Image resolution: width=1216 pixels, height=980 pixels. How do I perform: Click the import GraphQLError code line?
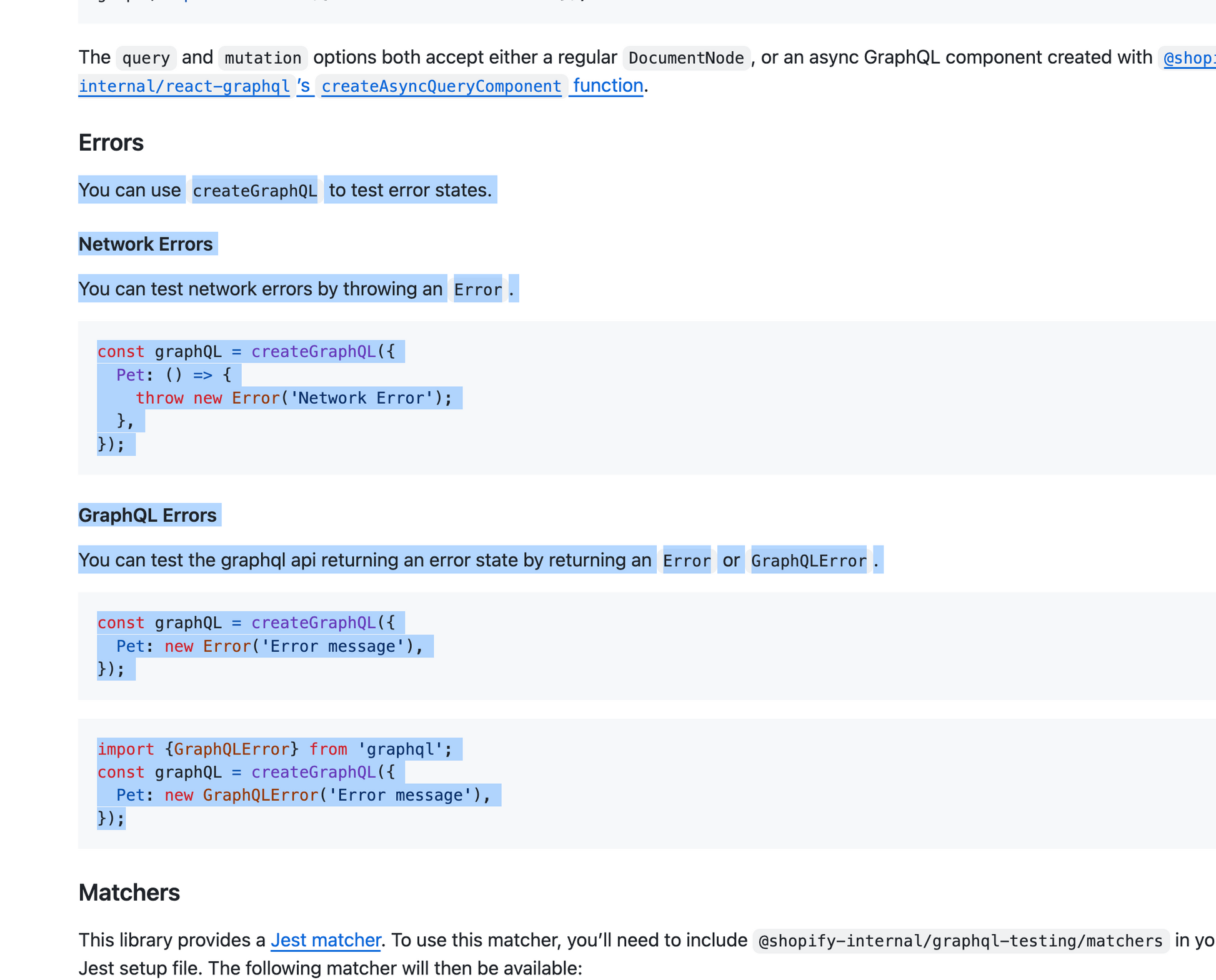[x=274, y=749]
